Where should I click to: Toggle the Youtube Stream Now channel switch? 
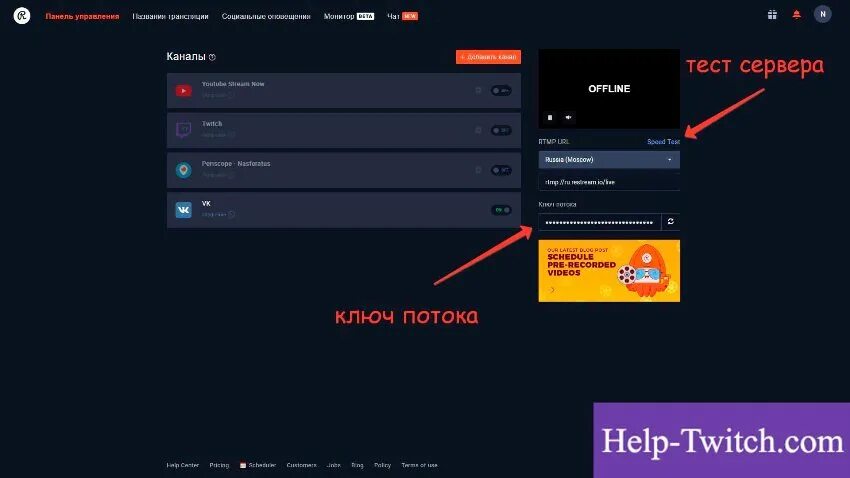pos(501,91)
